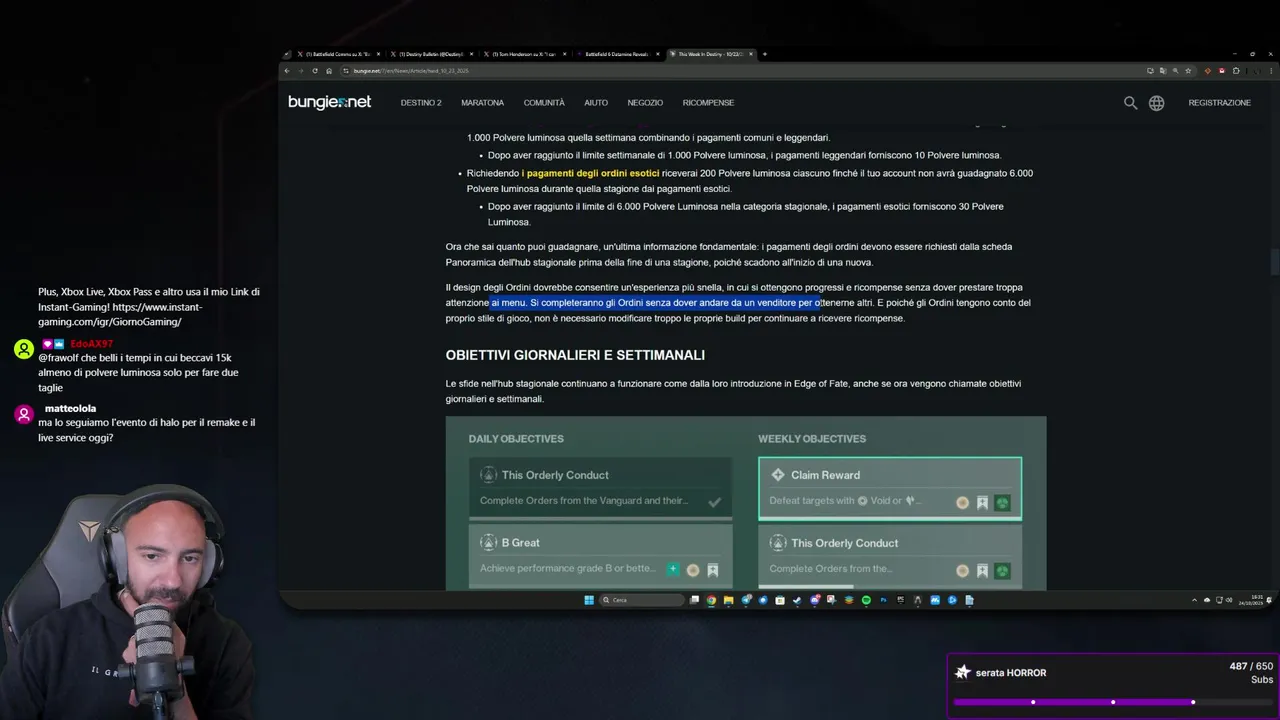The width and height of the screenshot is (1280, 720).
Task: Click the taskbar Cerca search box
Action: [643, 600]
